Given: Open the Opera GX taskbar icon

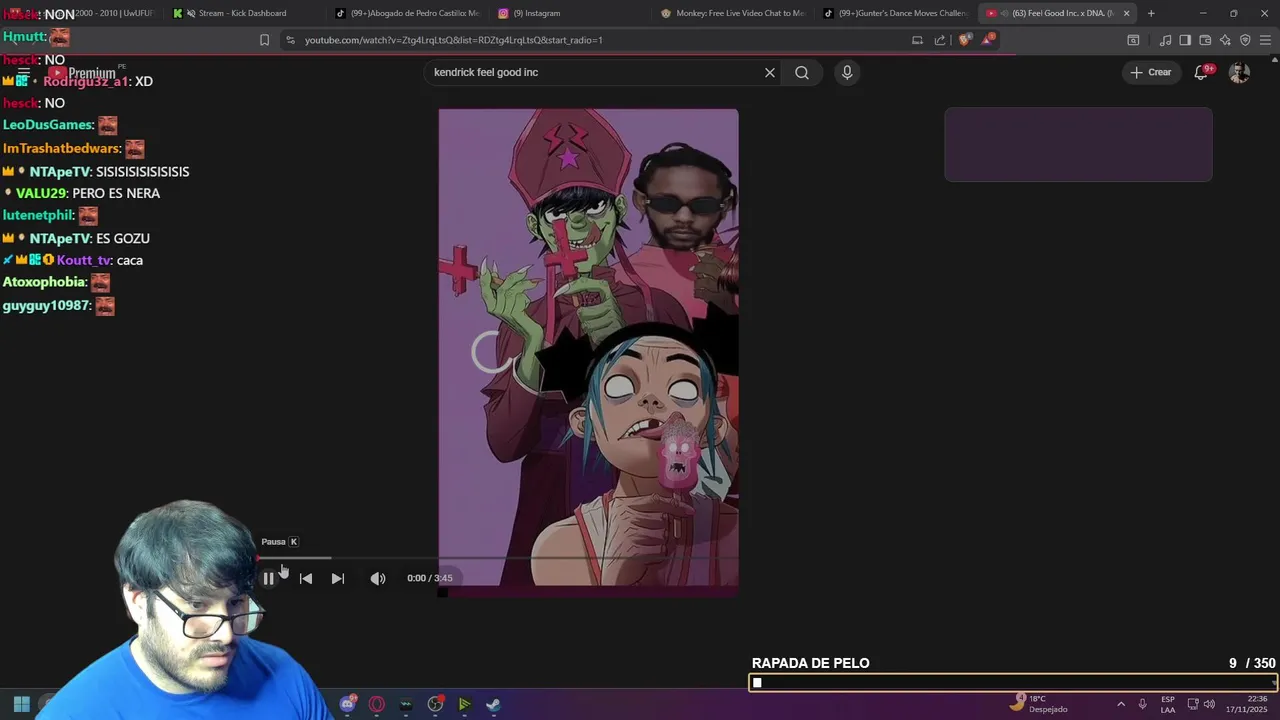Looking at the screenshot, I should point(377,704).
